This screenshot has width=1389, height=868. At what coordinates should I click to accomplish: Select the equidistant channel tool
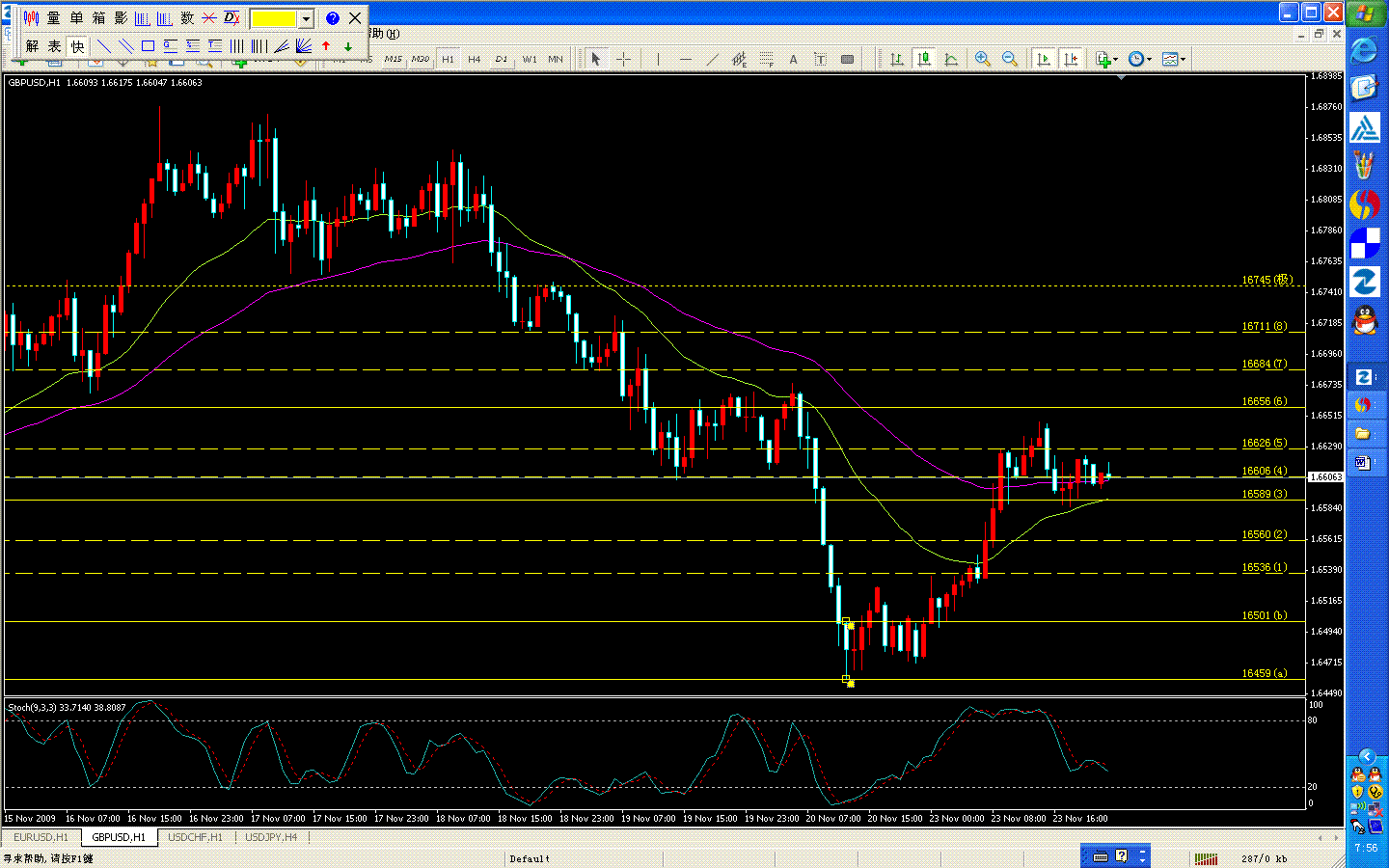(x=740, y=60)
